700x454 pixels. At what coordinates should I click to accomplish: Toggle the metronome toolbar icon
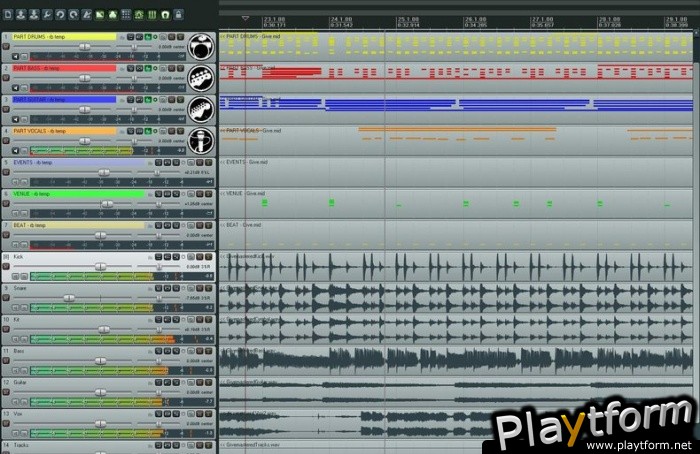tap(87, 15)
